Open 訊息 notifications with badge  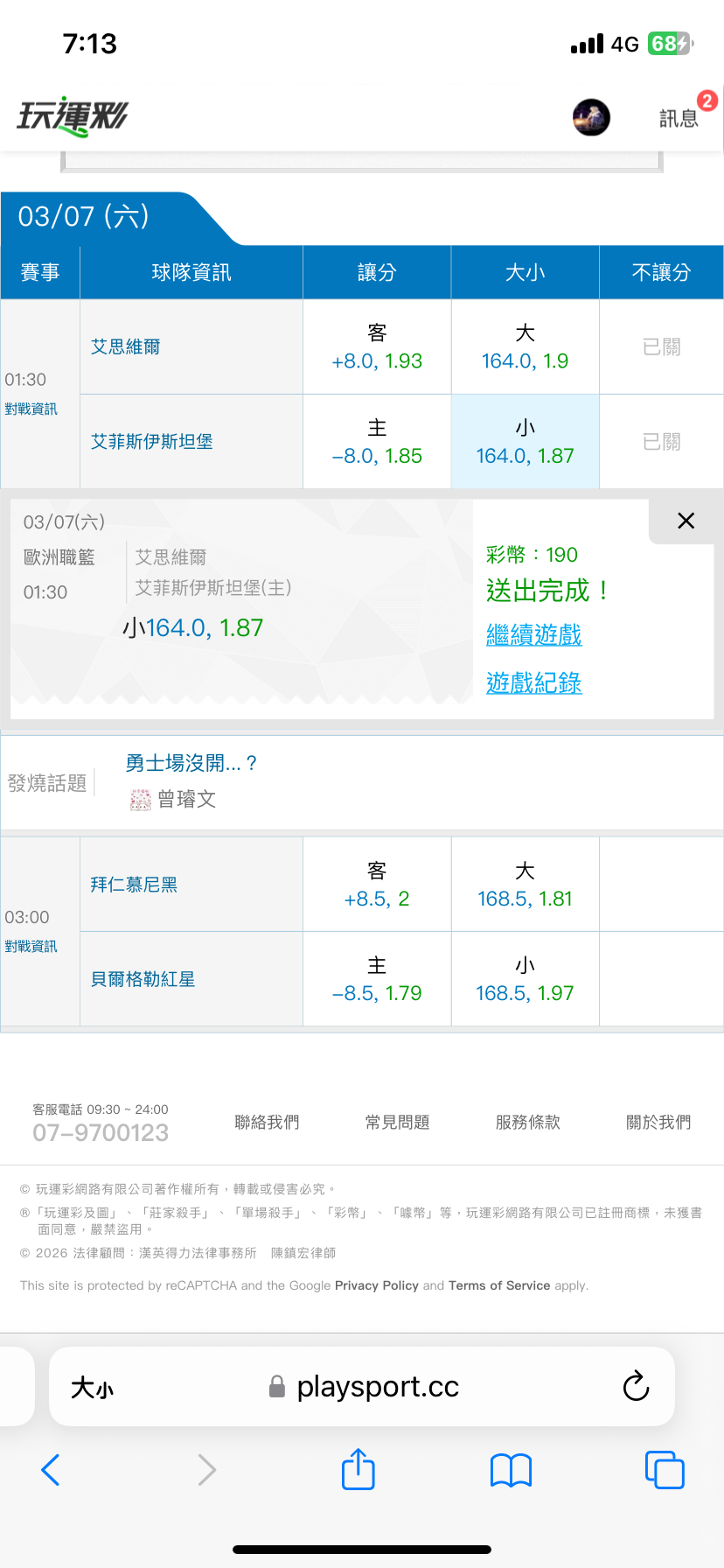click(679, 117)
